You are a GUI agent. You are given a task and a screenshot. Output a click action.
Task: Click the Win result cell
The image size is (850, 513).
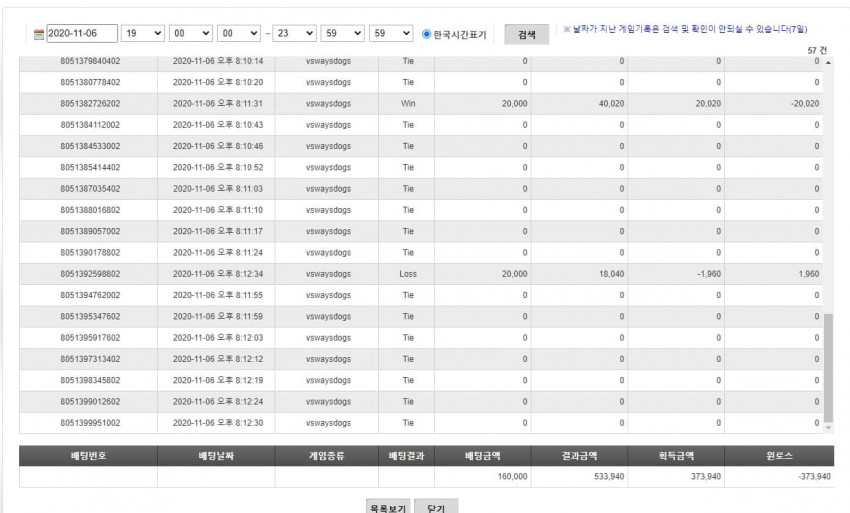click(408, 104)
